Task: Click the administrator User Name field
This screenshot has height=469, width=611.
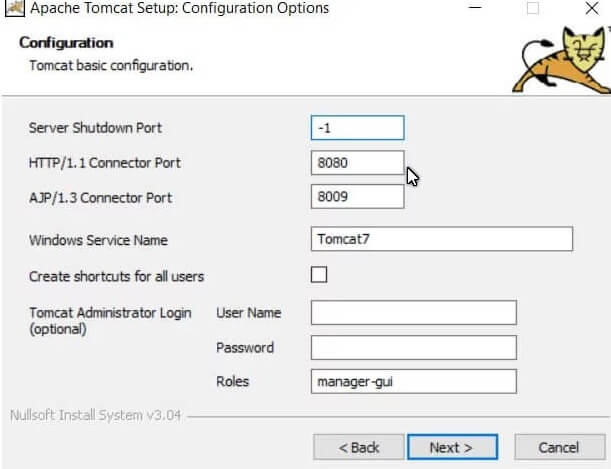Action: tap(414, 312)
